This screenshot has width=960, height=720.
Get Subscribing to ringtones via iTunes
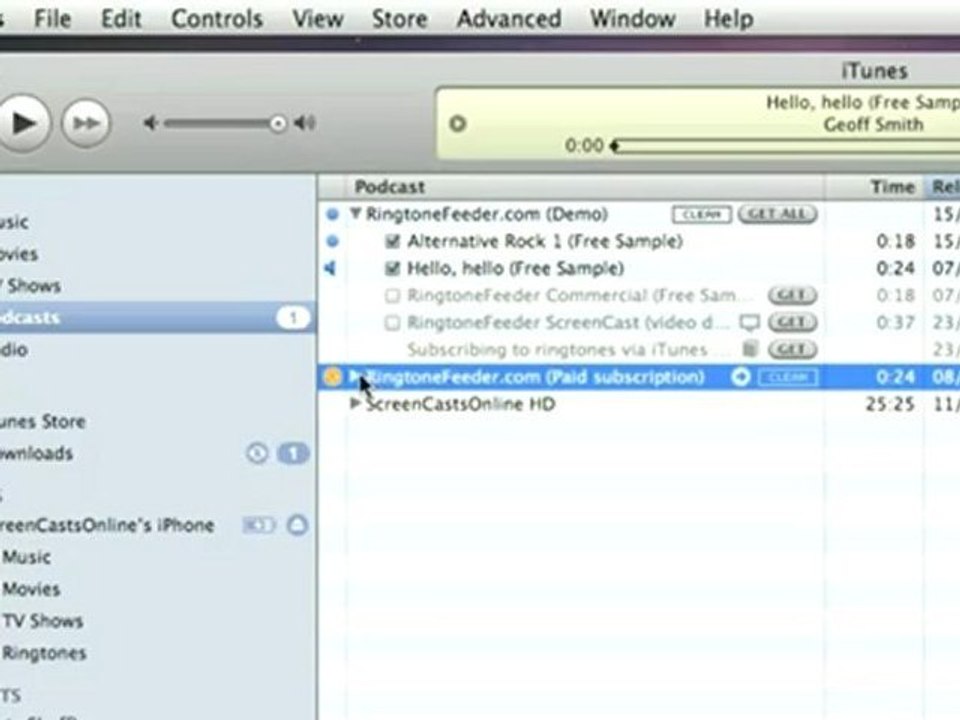[792, 350]
